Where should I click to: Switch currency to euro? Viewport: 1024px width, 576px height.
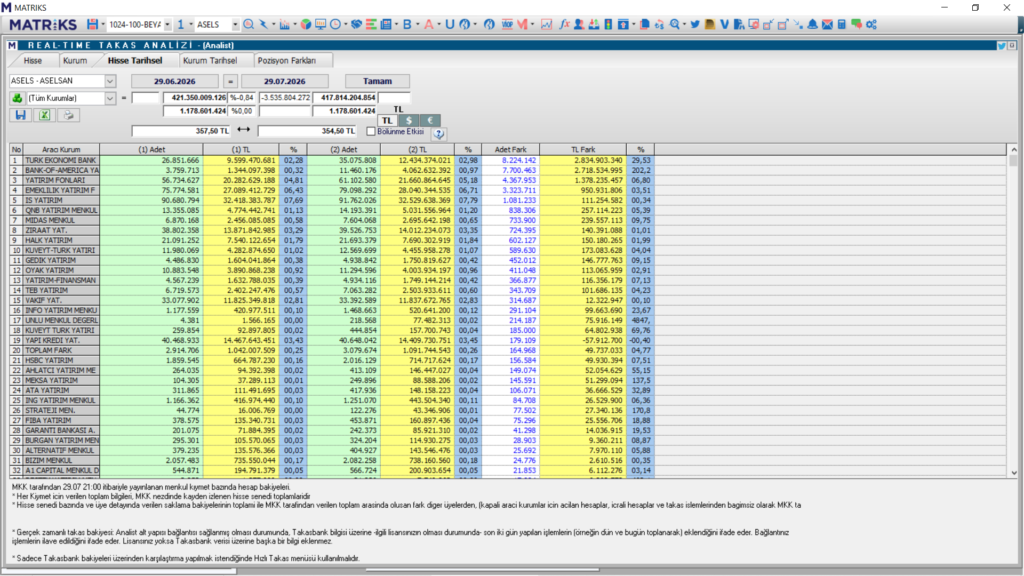[x=430, y=120]
